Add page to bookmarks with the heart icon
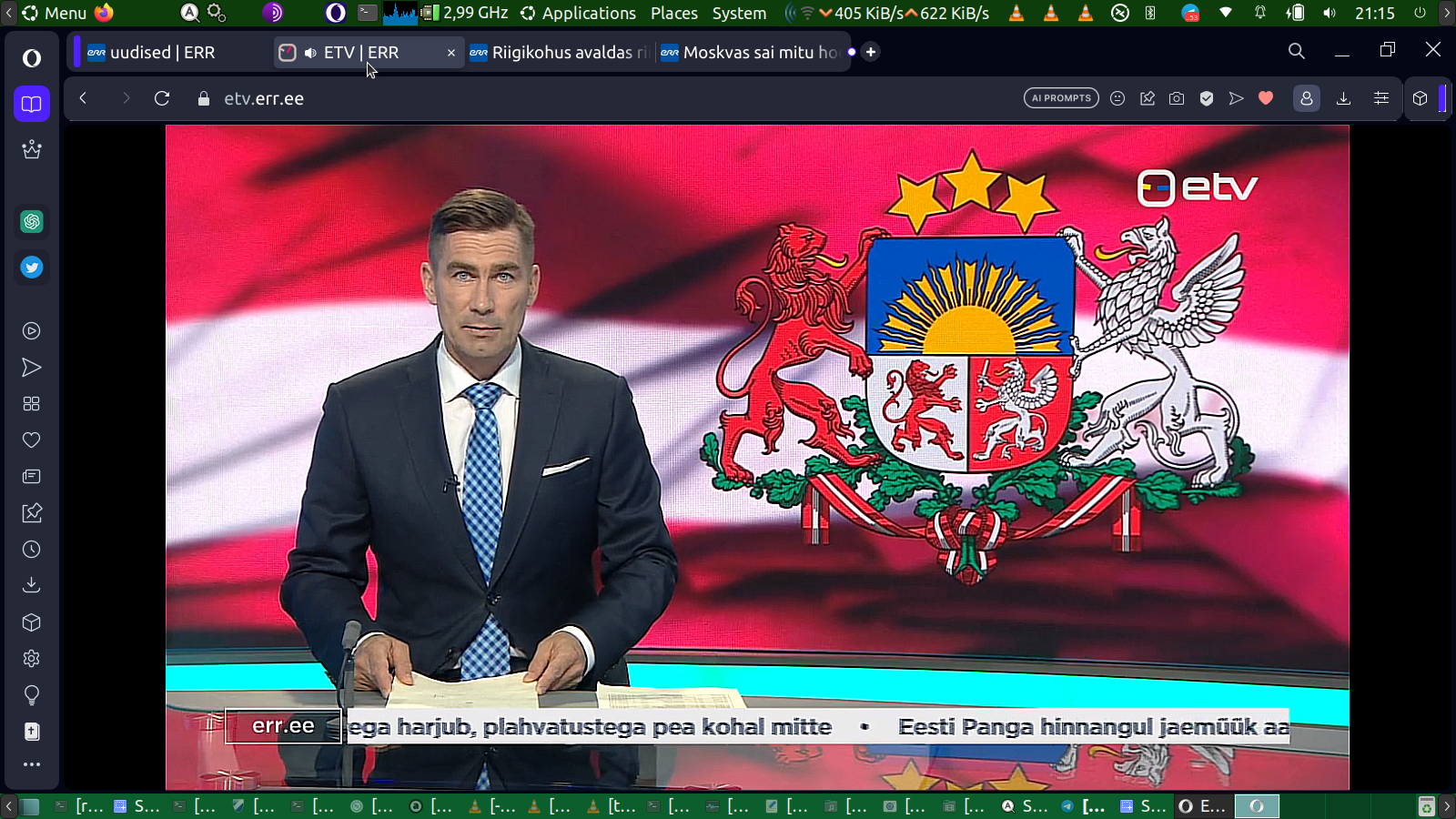 1266,98
